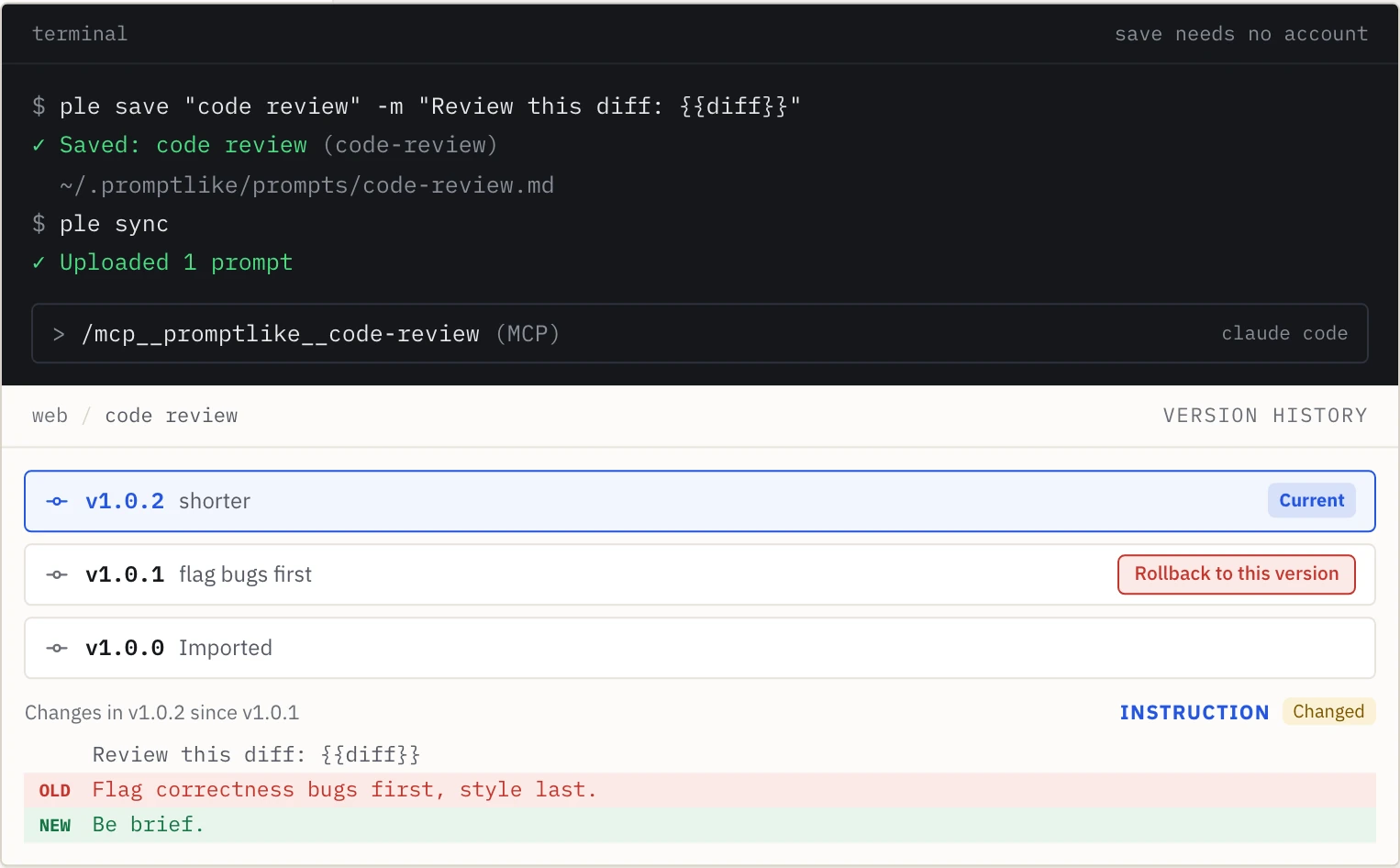Click the ple save command line
The height and width of the screenshot is (868, 1400).
[417, 106]
